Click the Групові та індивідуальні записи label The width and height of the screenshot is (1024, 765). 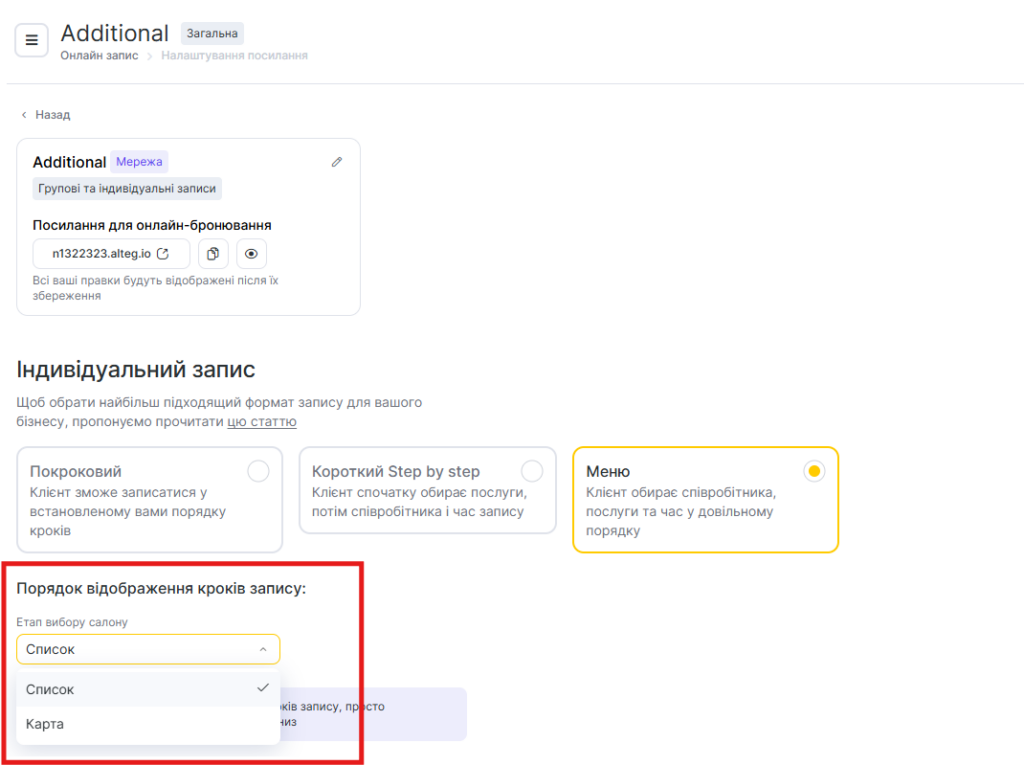pyautogui.click(x=127, y=189)
